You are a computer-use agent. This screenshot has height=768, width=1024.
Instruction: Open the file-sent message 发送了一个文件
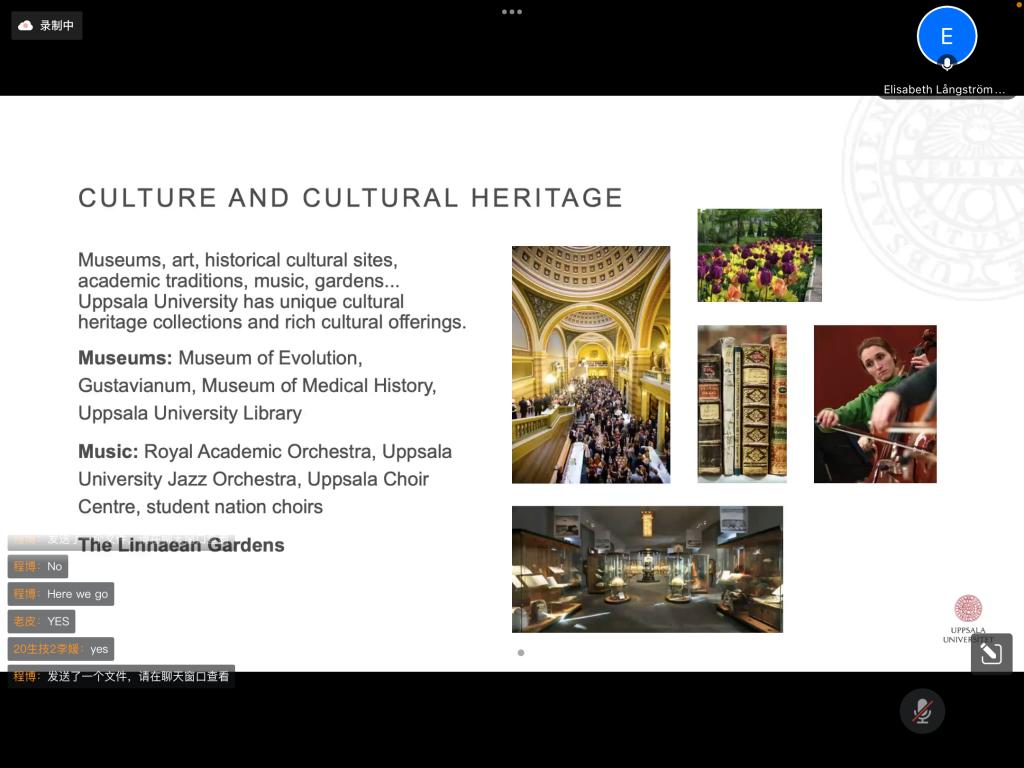click(121, 676)
